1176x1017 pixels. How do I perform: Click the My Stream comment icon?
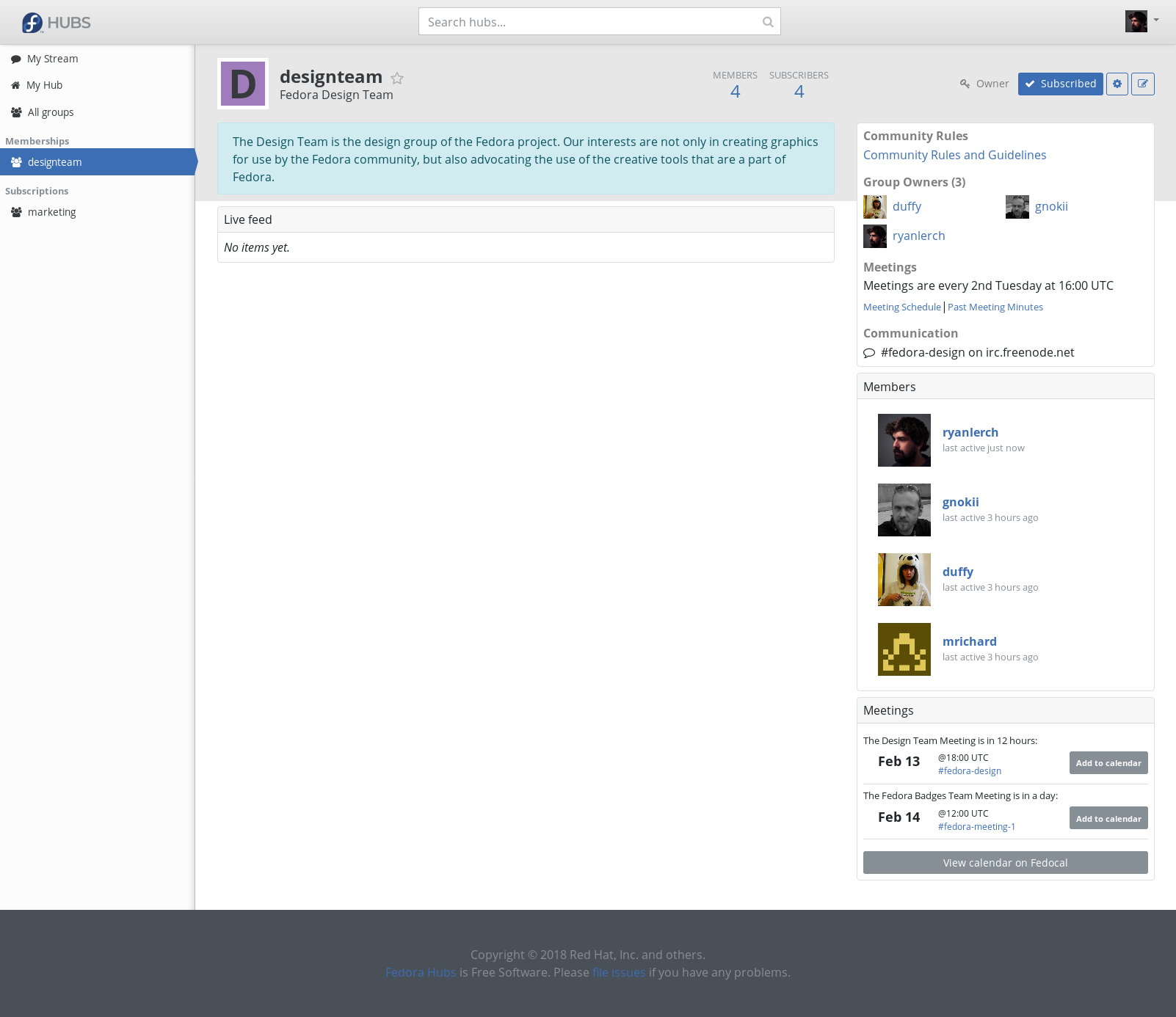point(16,59)
